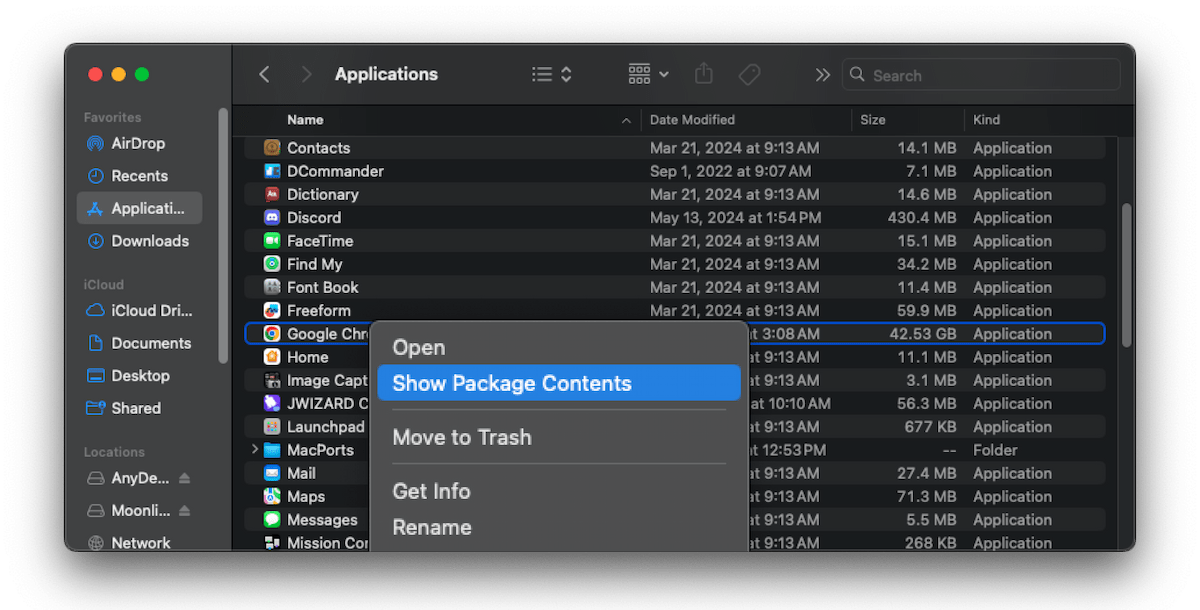This screenshot has width=1200, height=610.
Task: Click the Messages app icon
Action: pos(272,520)
